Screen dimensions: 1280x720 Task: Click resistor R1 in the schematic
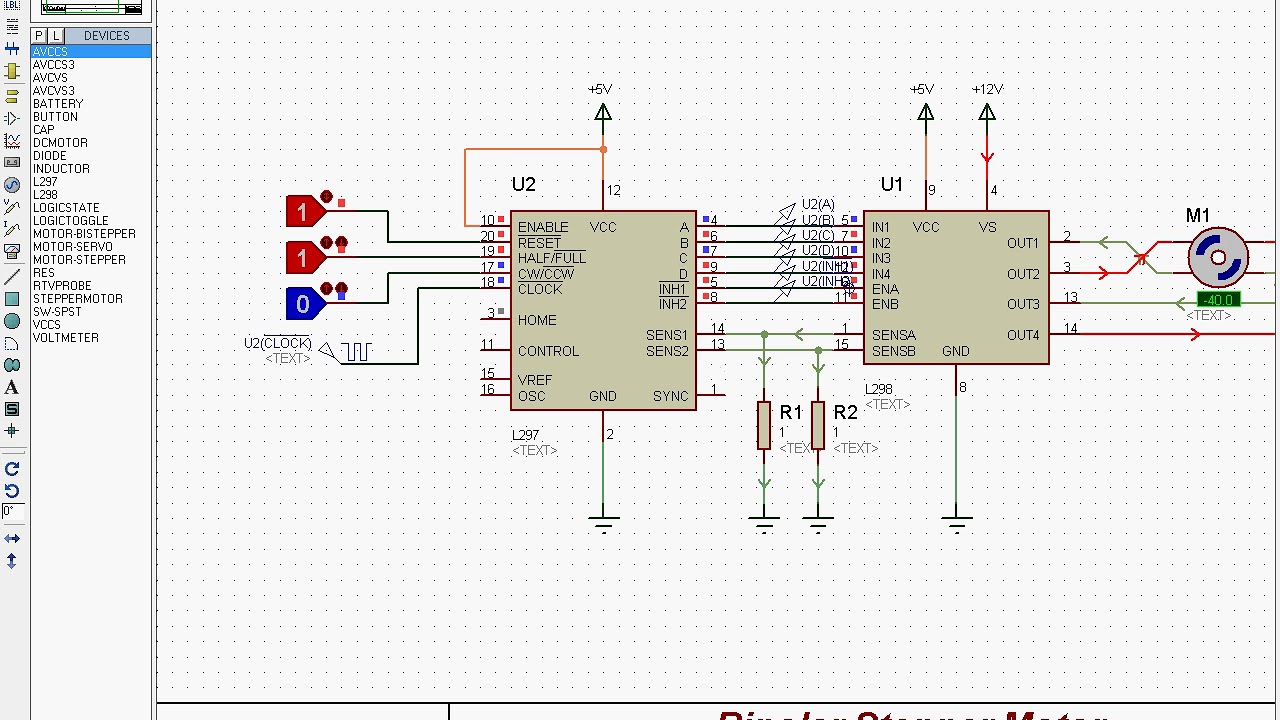click(x=764, y=426)
